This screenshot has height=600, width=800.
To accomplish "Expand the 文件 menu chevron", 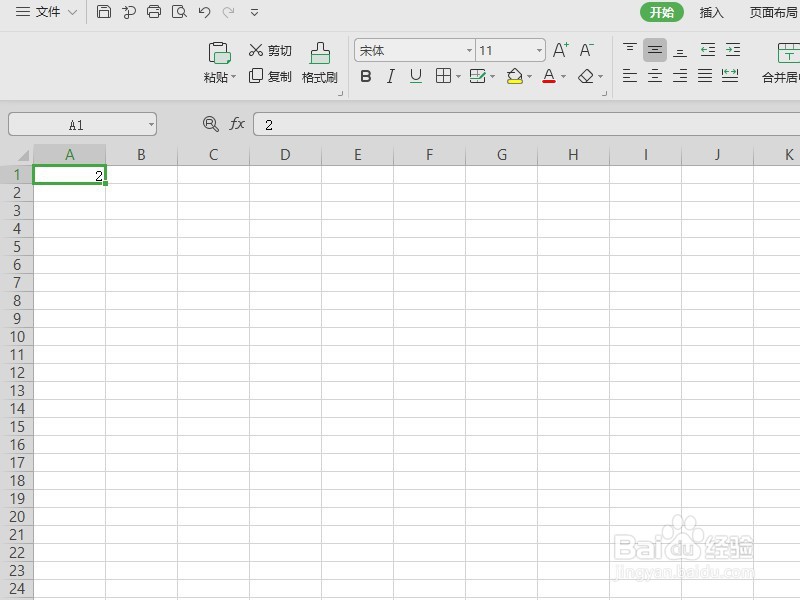I will pyautogui.click(x=72, y=12).
